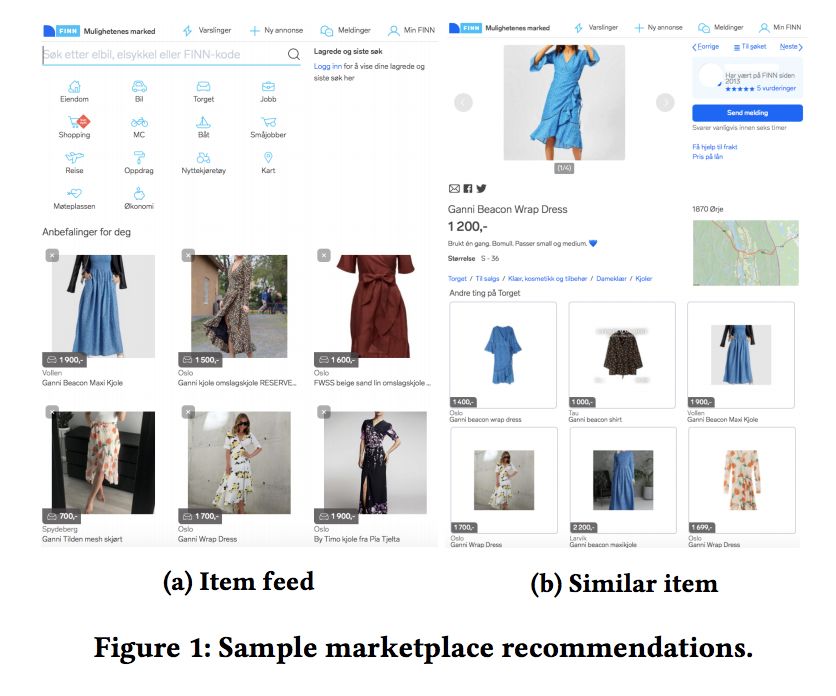This screenshot has width=836, height=696.
Task: Open Pris på lån link
Action: coord(708,156)
